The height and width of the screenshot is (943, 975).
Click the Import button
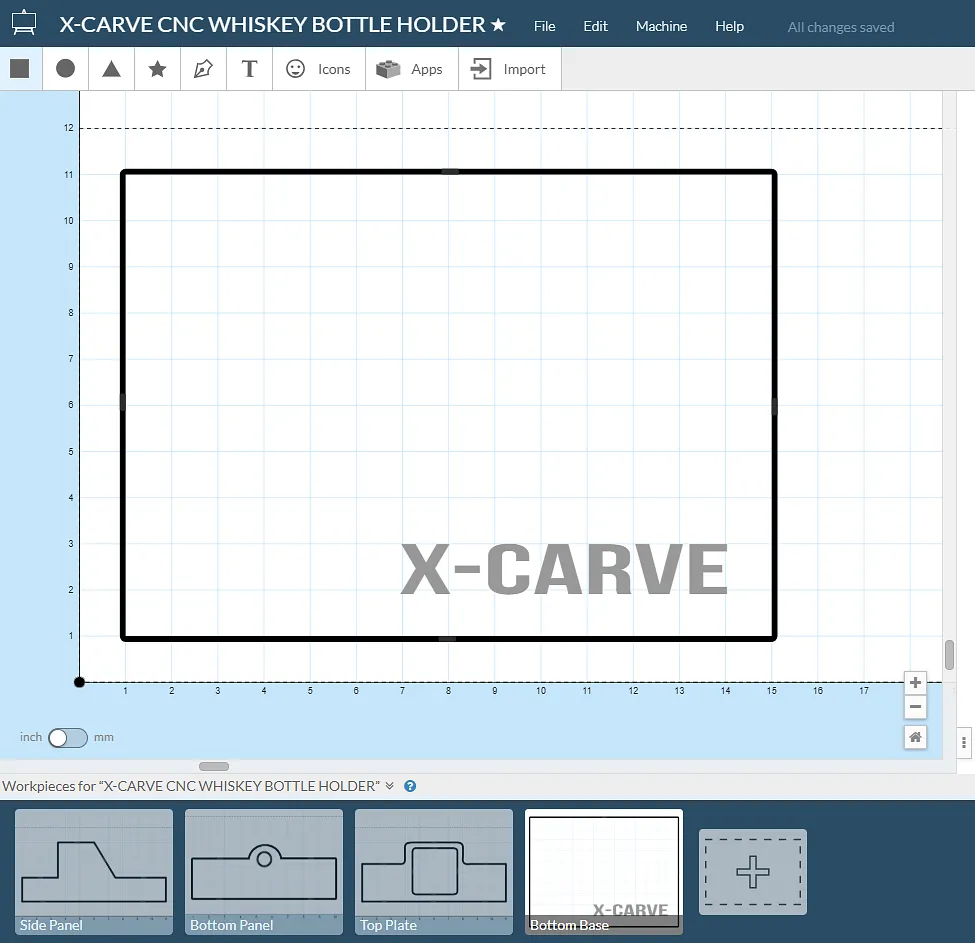(509, 69)
